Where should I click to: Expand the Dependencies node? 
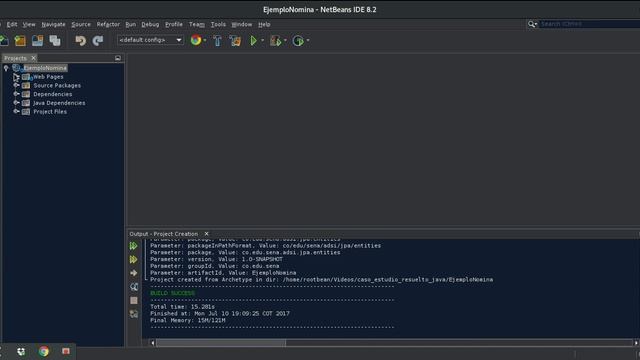[x=16, y=94]
